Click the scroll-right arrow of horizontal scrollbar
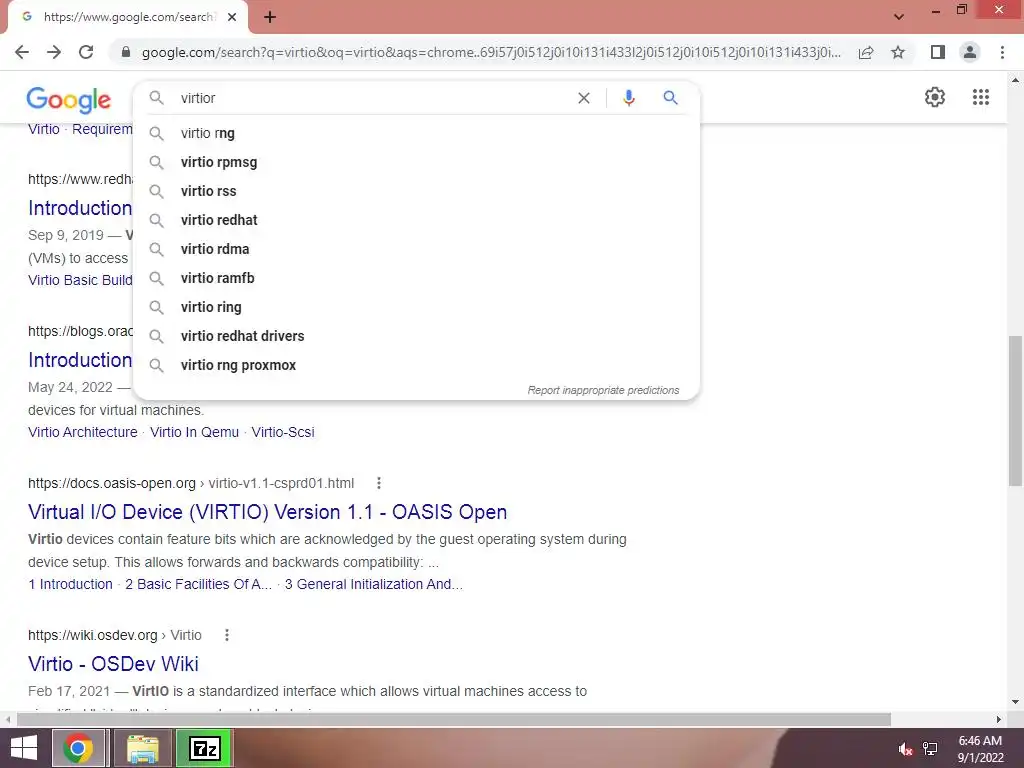 999,719
